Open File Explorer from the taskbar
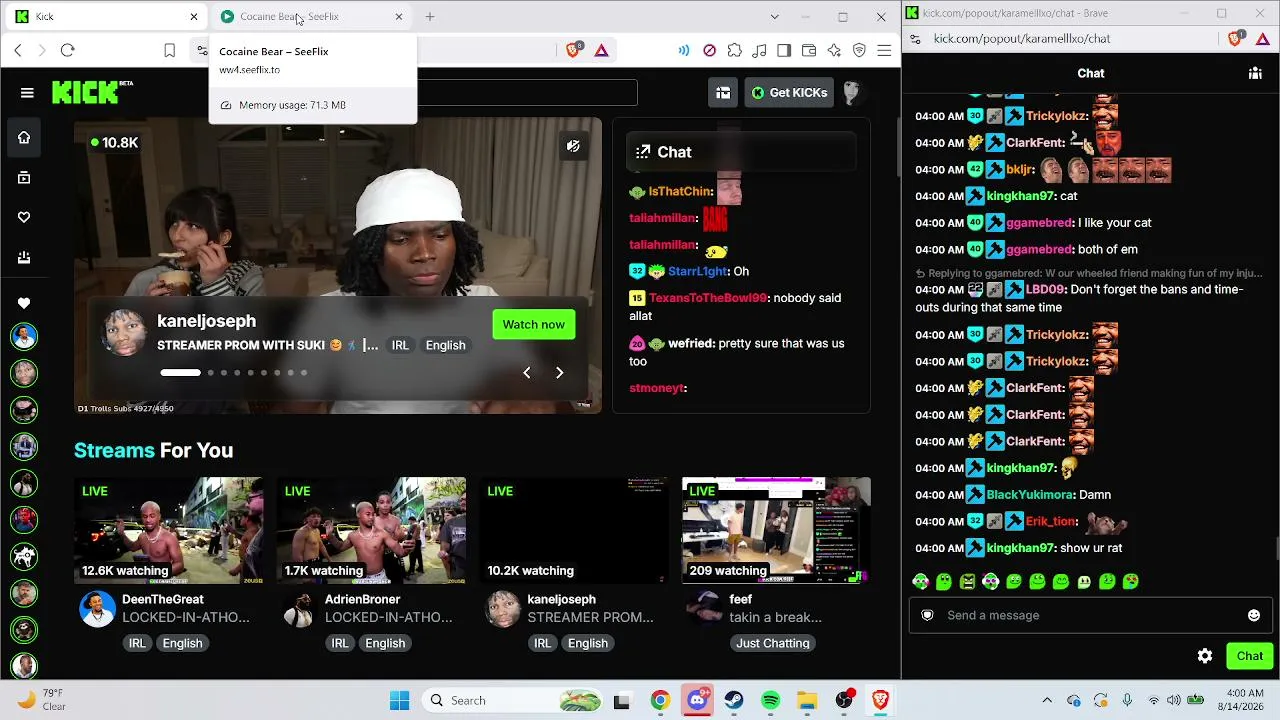Image resolution: width=1280 pixels, height=720 pixels. tap(807, 700)
